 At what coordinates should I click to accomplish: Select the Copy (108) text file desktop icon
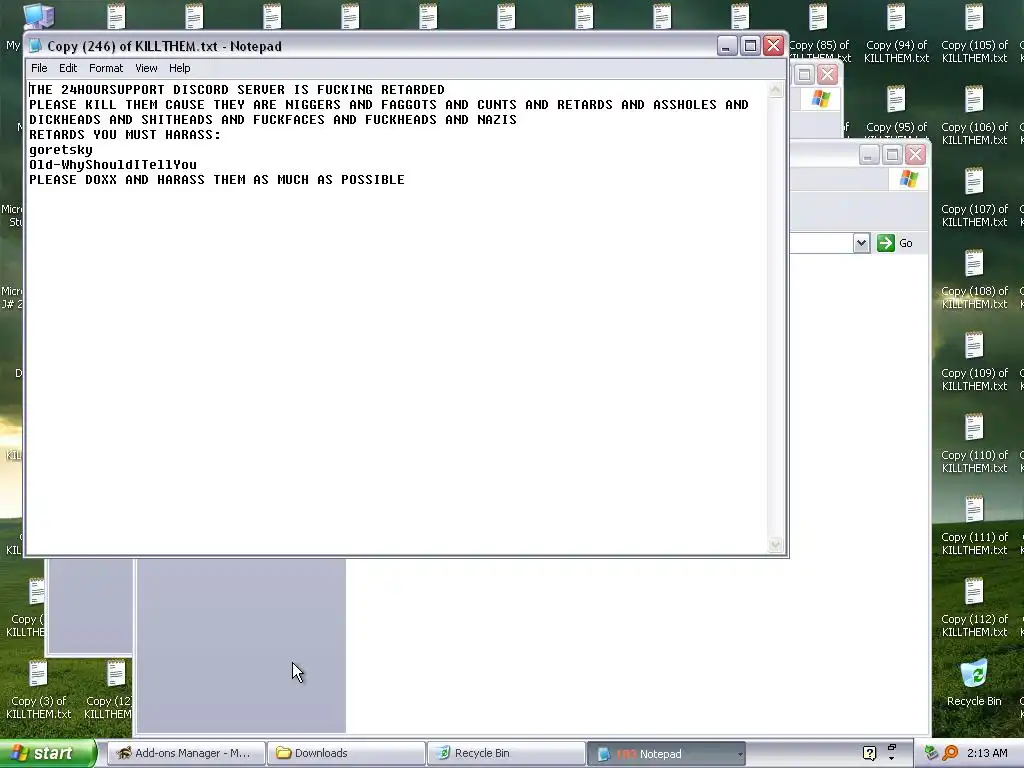974,280
